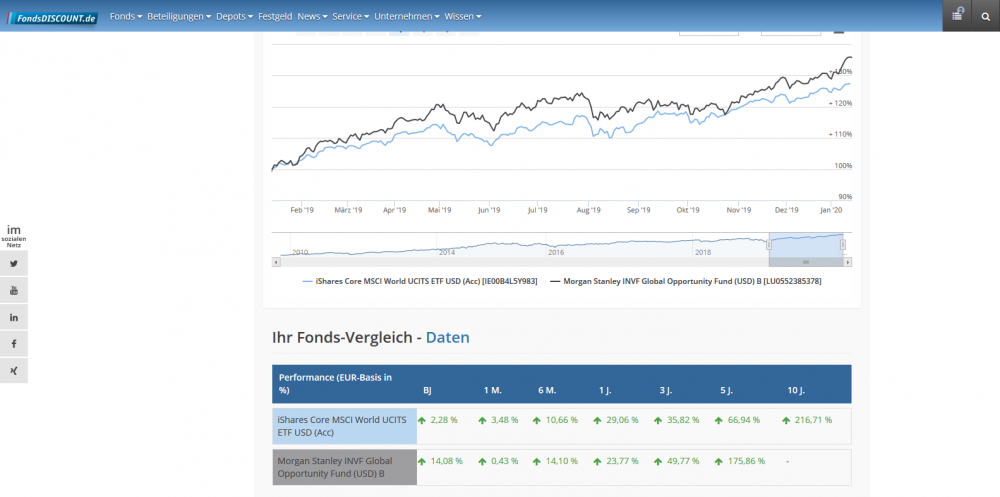Open the FondsDISCOUNT.de logo home link
Image resolution: width=1000 pixels, height=497 pixels.
pos(53,18)
